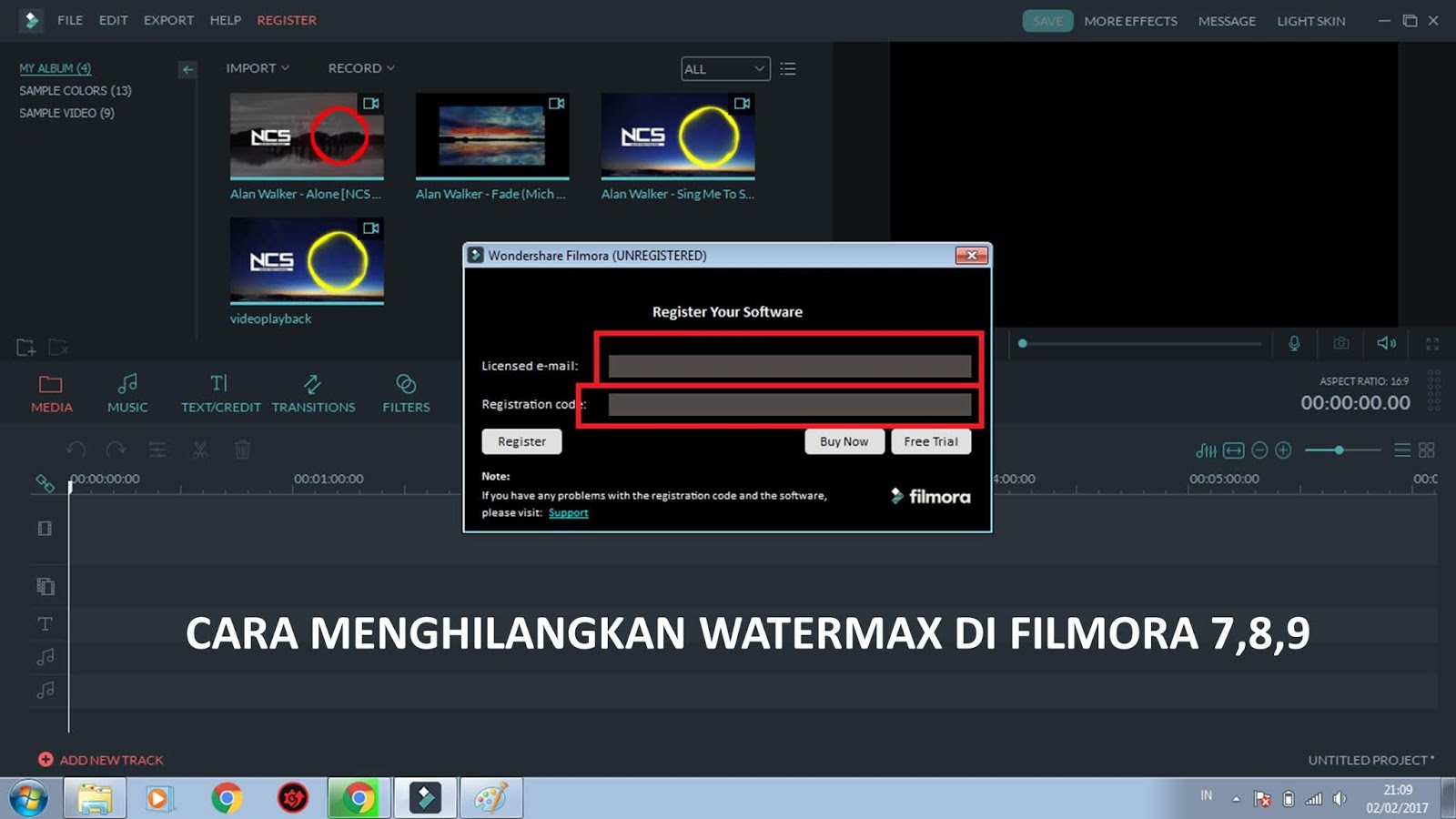
Task: Open the REGISTER menu item
Action: (287, 20)
